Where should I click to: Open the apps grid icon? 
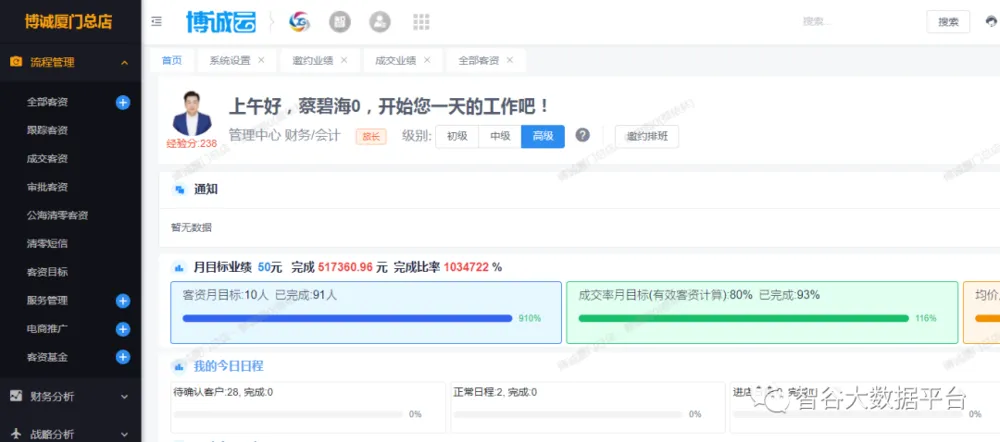click(x=421, y=21)
